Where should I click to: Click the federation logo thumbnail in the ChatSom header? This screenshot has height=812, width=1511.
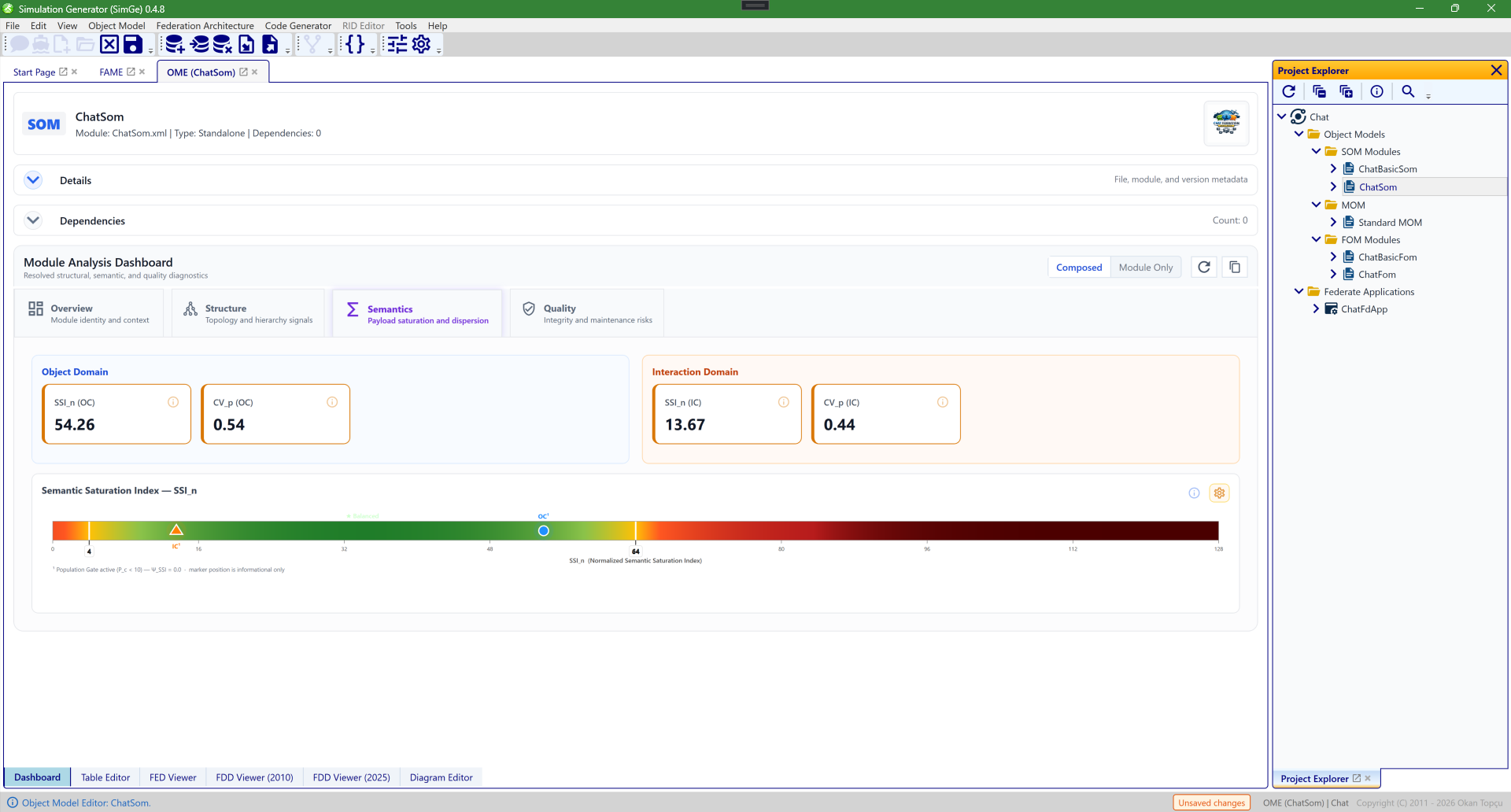pyautogui.click(x=1226, y=124)
